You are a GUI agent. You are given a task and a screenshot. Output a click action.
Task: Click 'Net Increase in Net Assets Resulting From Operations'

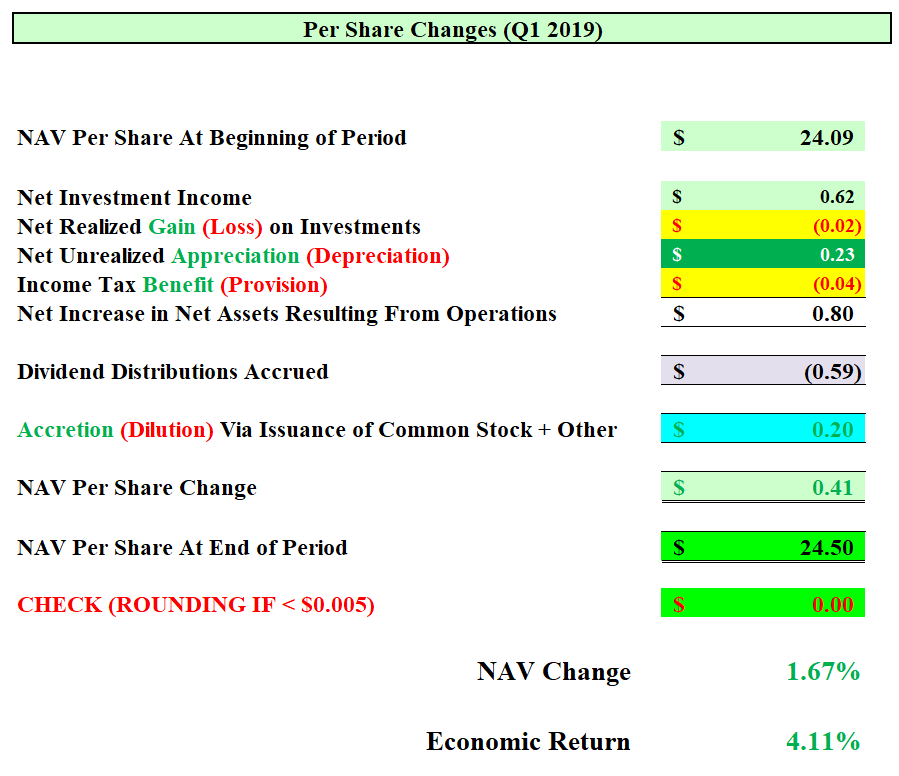287,314
